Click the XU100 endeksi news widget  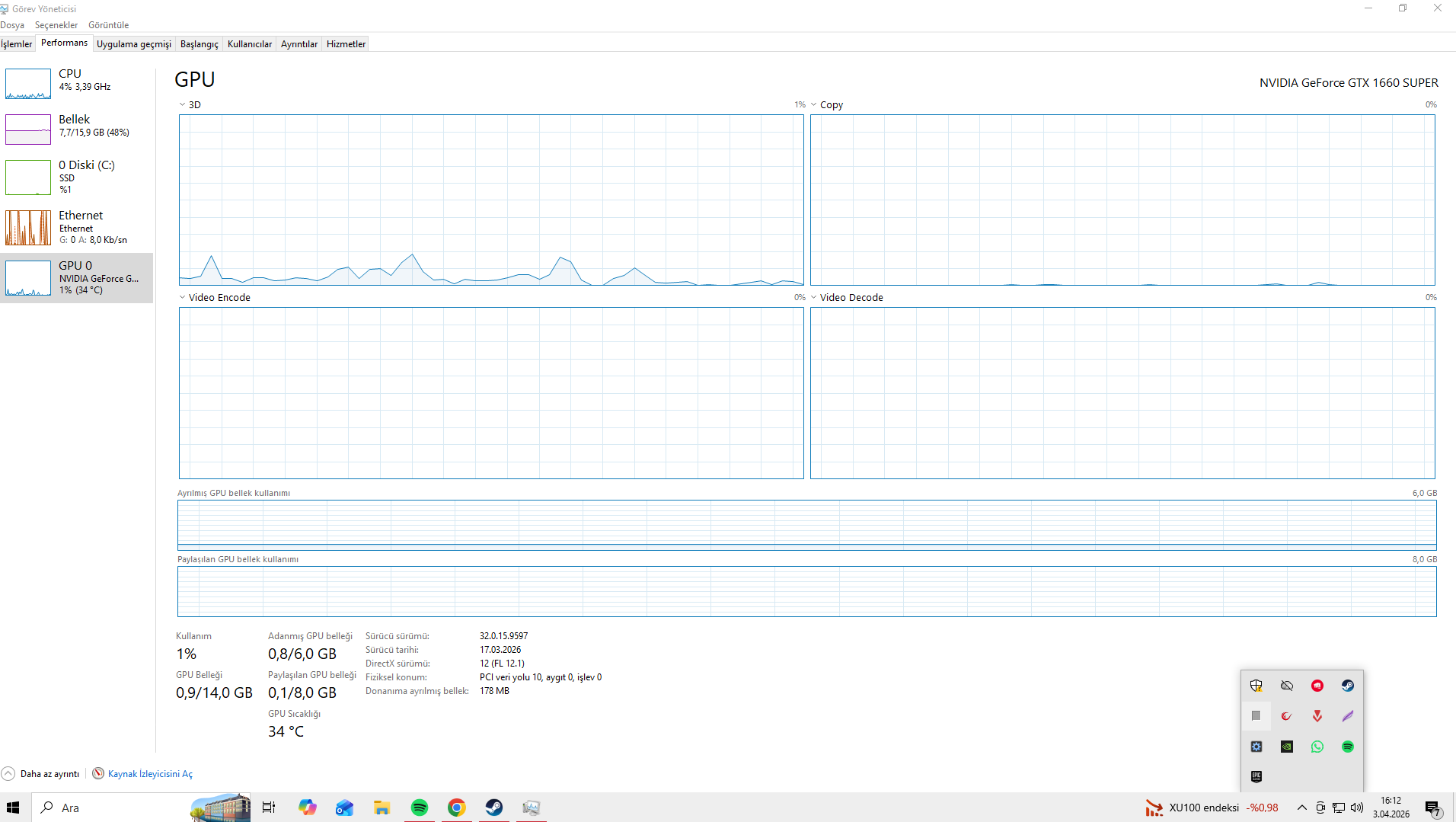tap(1212, 808)
